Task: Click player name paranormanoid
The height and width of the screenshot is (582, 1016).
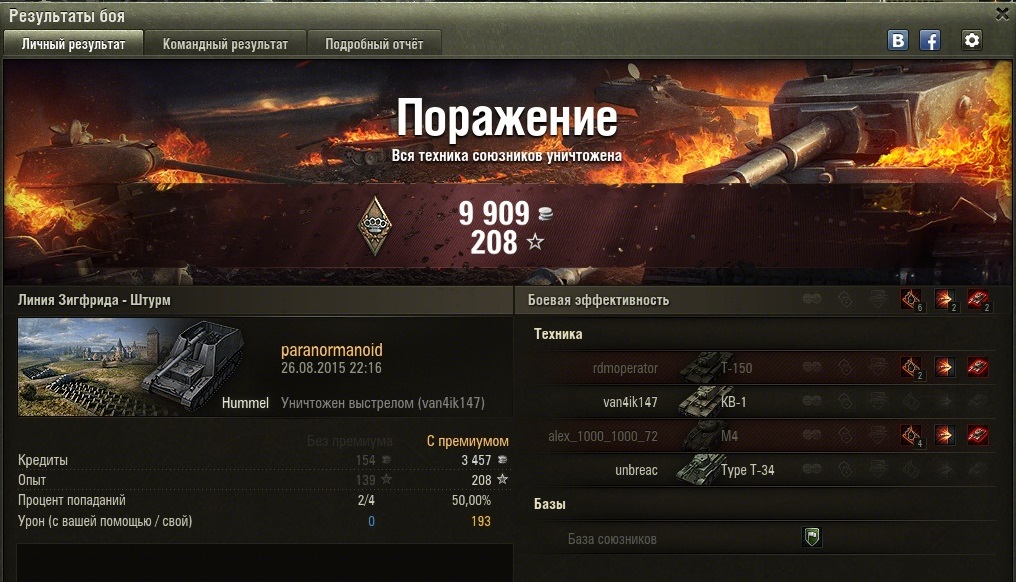Action: coord(332,350)
